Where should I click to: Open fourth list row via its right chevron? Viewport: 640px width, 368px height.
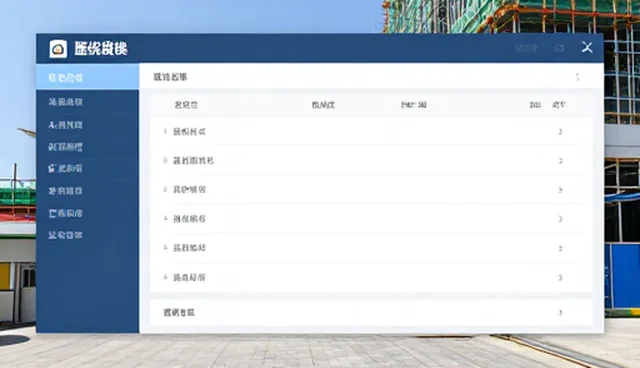point(560,219)
